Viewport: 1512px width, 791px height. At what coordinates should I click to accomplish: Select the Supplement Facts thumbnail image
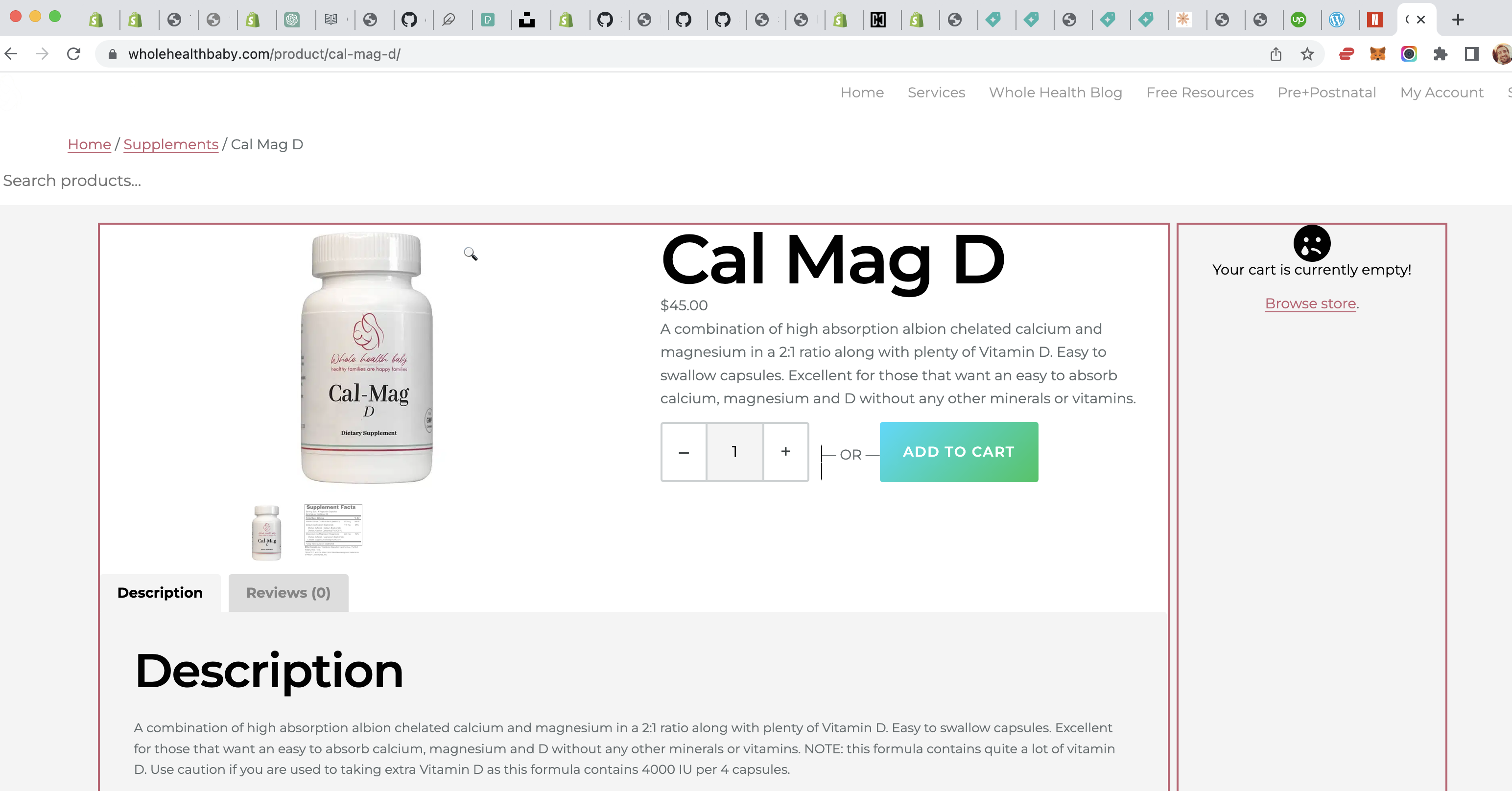coord(333,530)
